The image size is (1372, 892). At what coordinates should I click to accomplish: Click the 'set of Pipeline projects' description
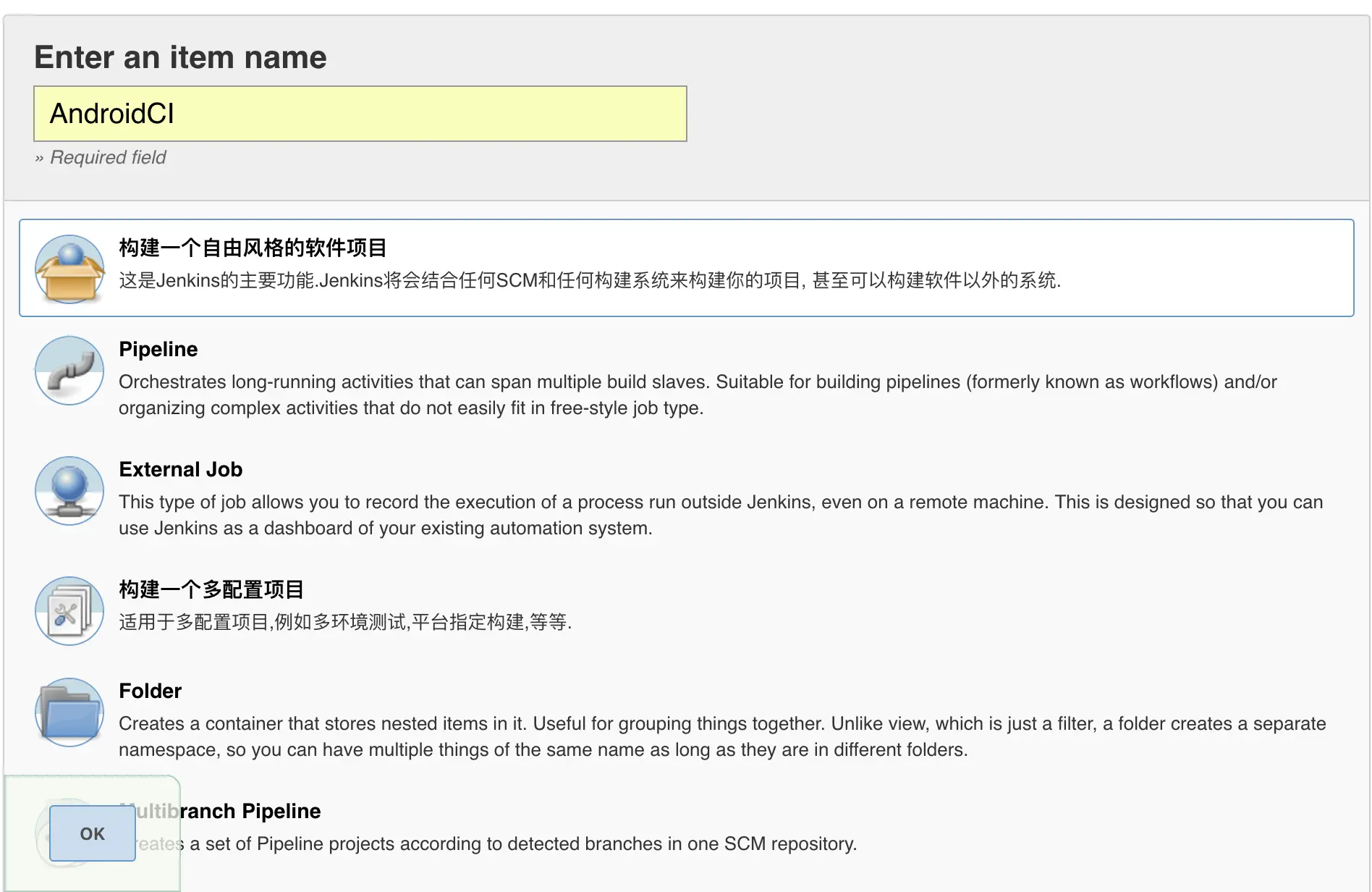488,843
